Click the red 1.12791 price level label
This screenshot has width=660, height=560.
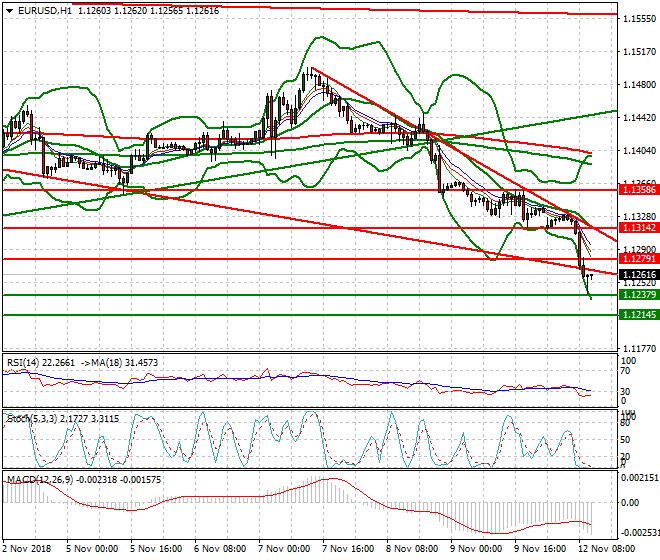pyautogui.click(x=639, y=259)
